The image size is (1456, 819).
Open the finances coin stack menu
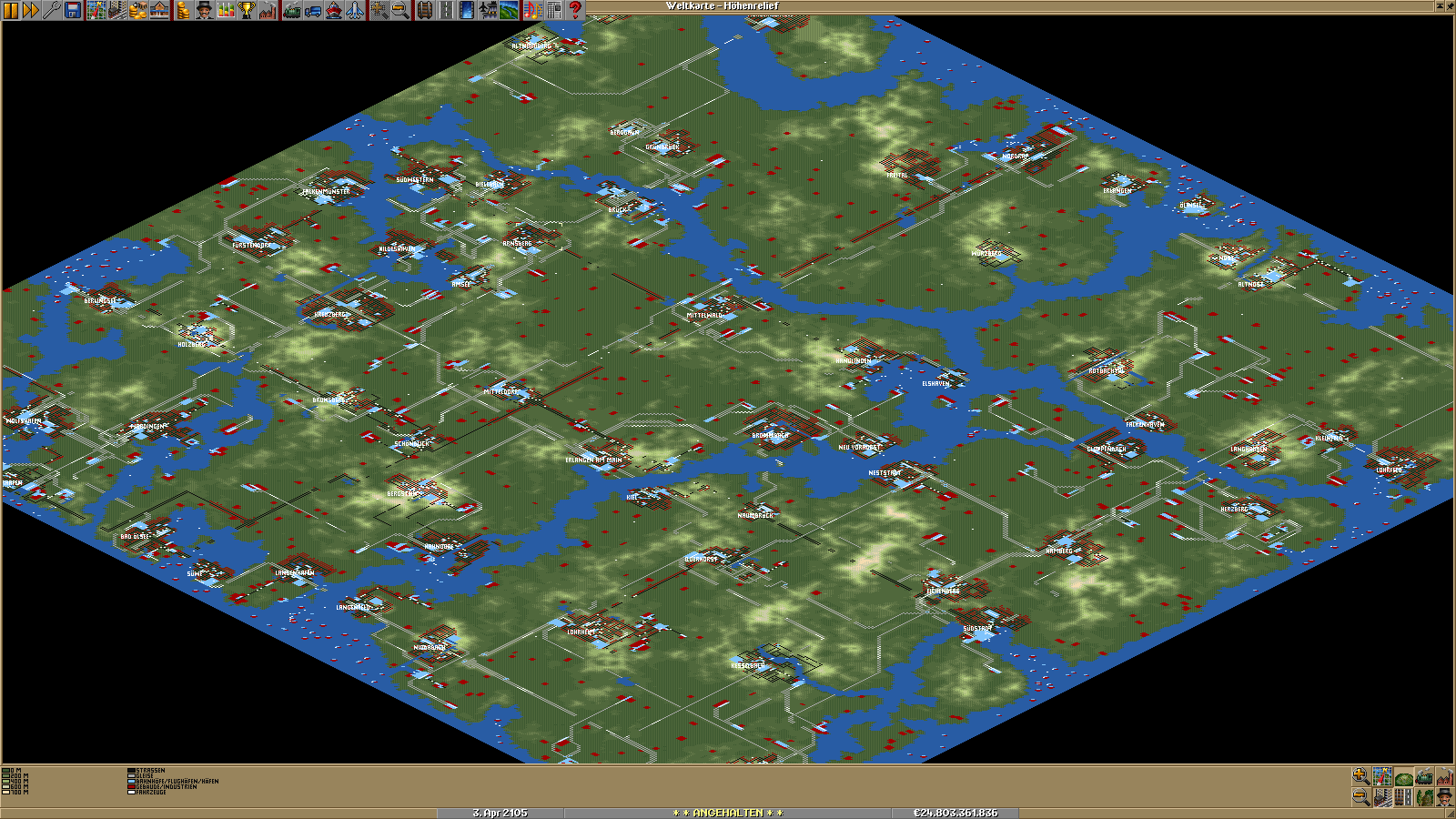click(x=183, y=10)
